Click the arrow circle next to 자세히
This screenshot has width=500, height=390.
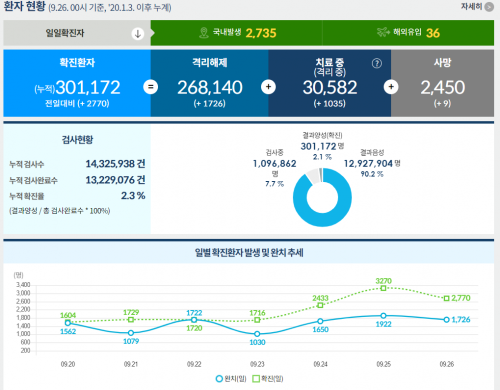coord(489,7)
